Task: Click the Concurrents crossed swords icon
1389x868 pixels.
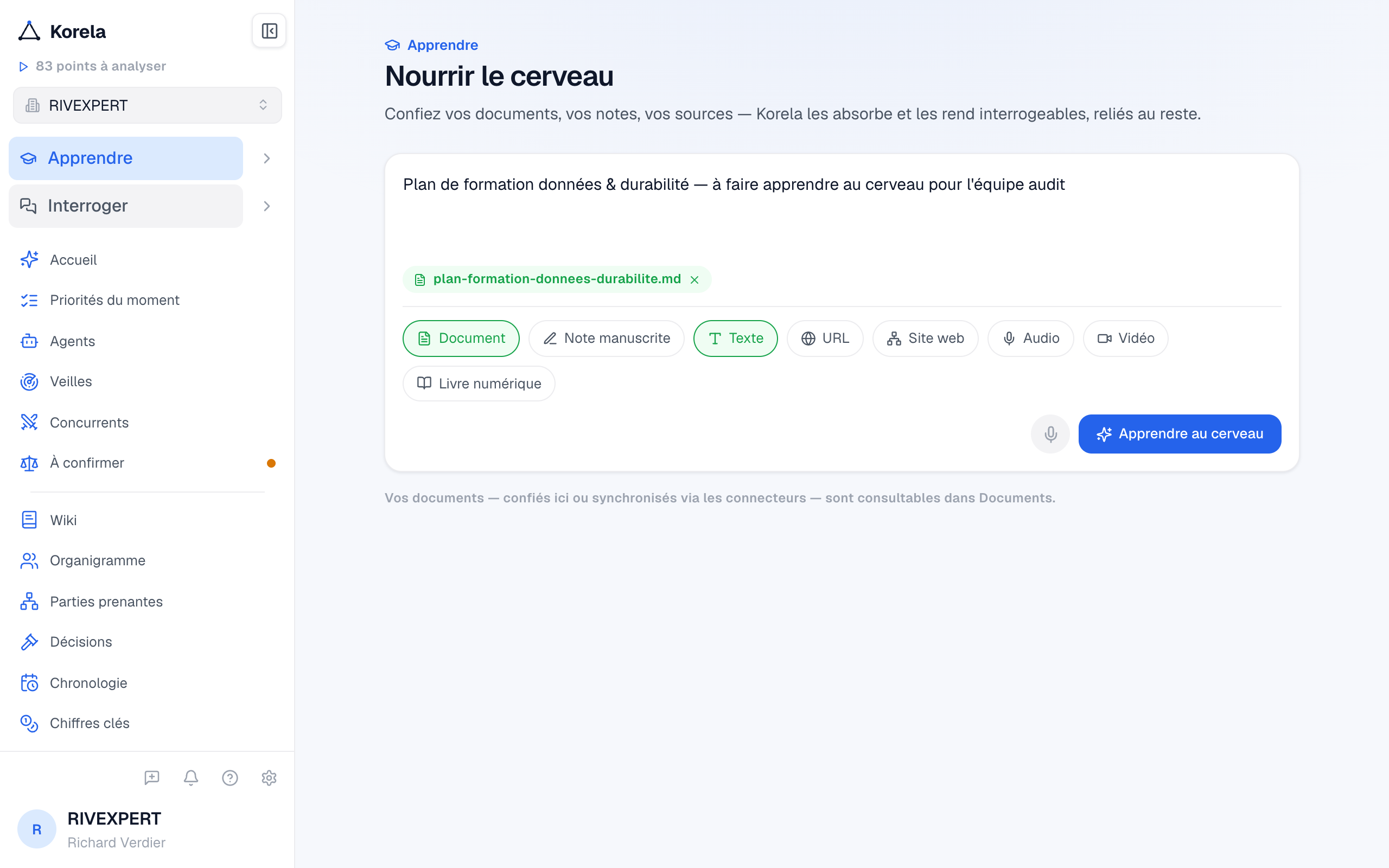Action: (x=29, y=423)
